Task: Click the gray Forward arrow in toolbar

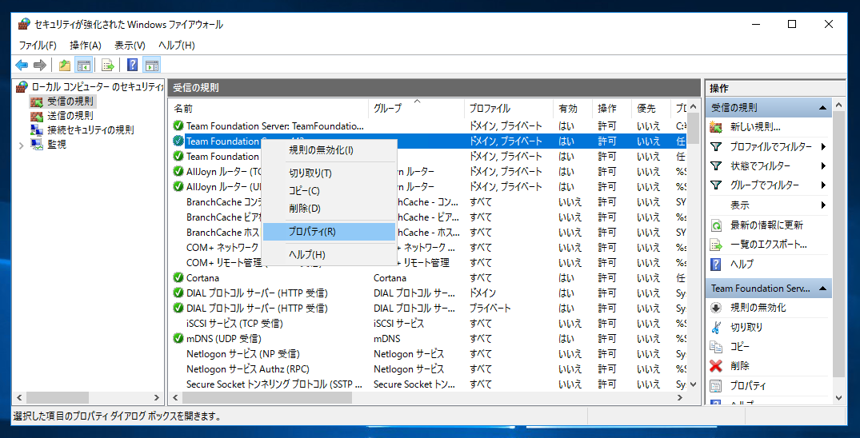Action: click(39, 65)
